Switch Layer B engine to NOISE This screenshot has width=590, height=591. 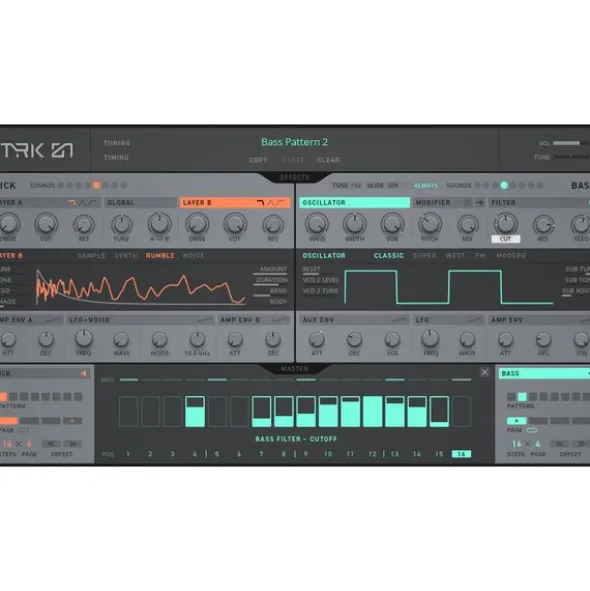point(193,256)
